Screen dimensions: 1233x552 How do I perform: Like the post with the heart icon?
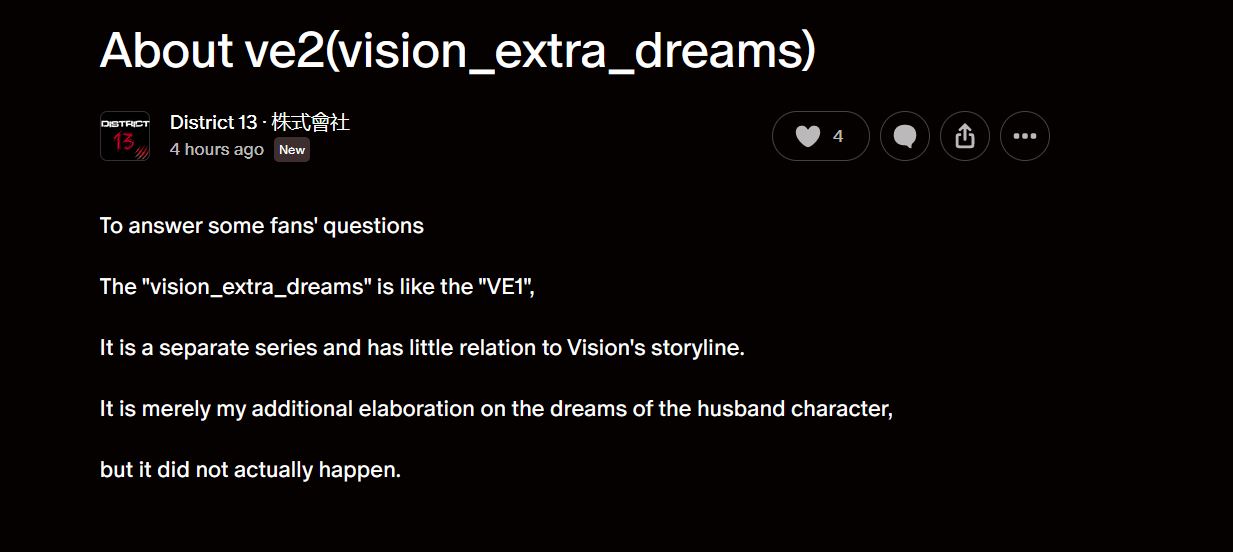click(x=808, y=136)
